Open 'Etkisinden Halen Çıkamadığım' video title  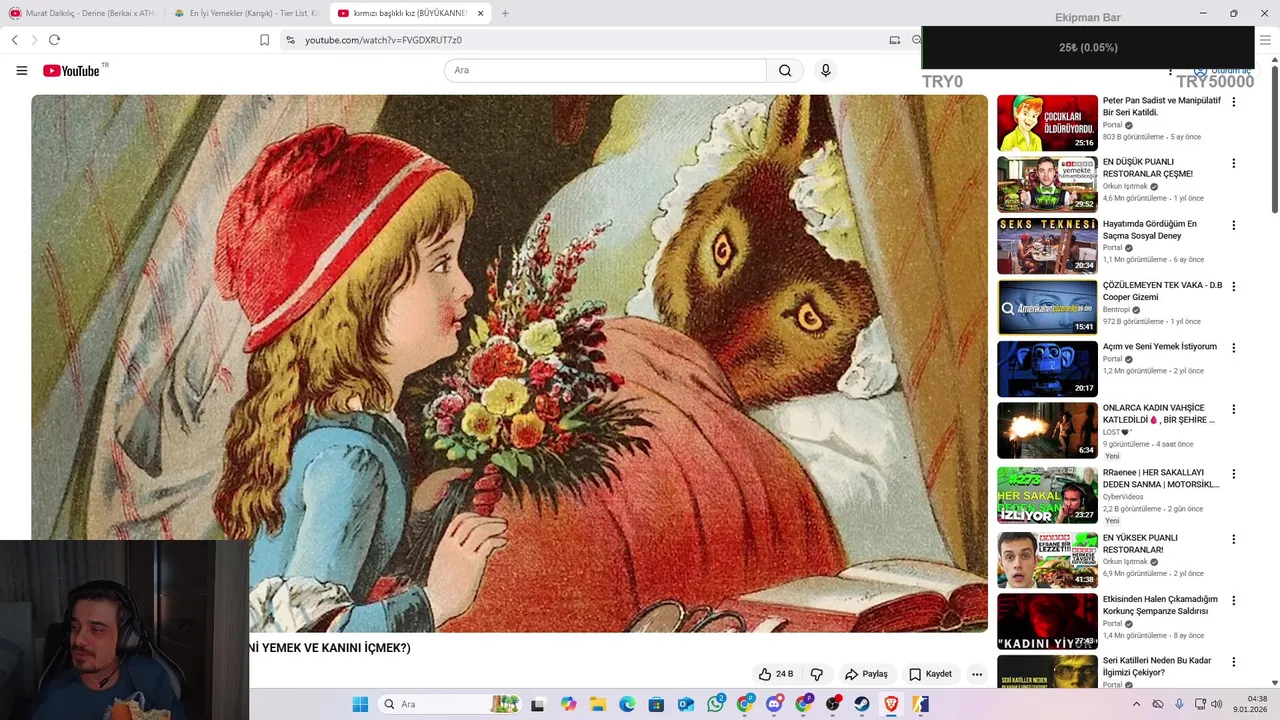[x=1160, y=605]
